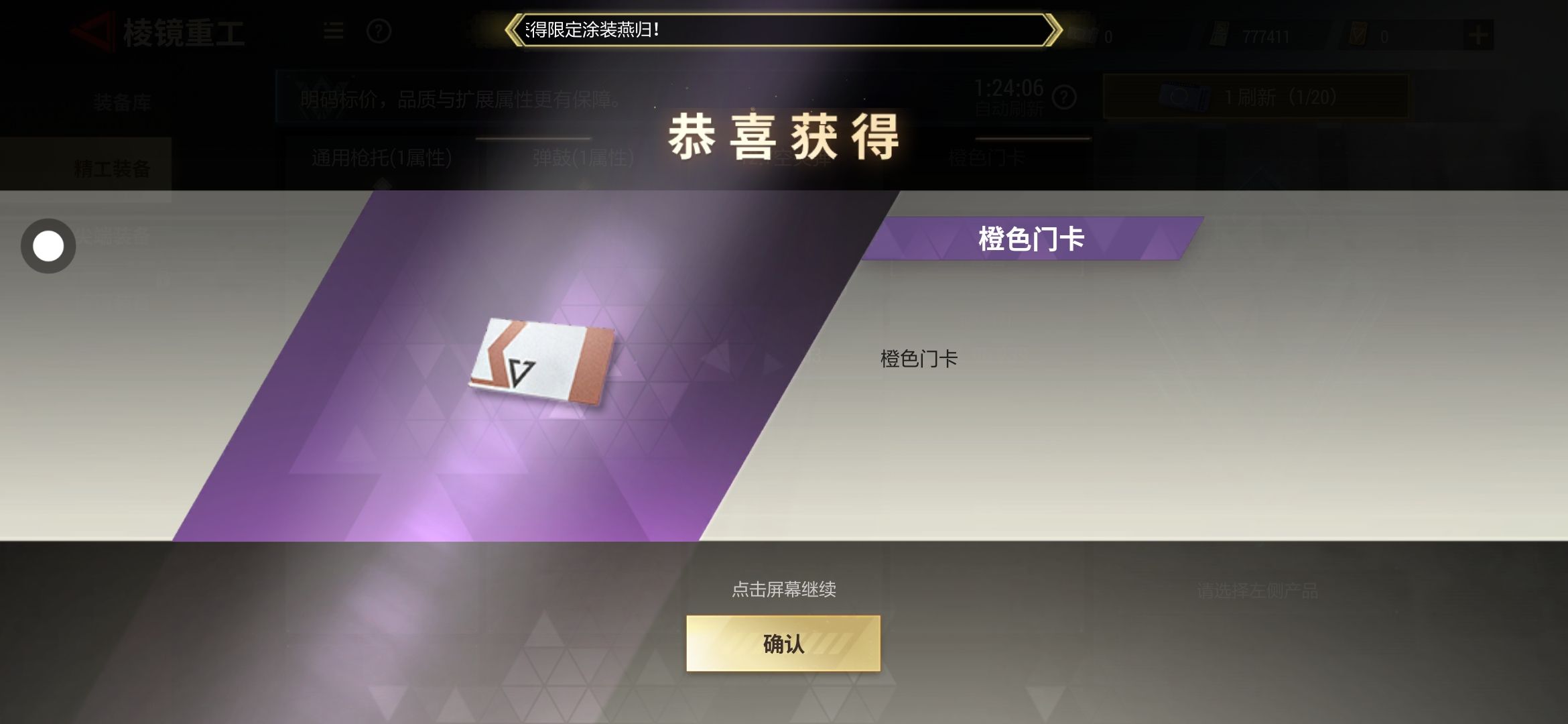The image size is (1568, 724).
Task: Open the three-line menu icon in header
Action: point(334,31)
